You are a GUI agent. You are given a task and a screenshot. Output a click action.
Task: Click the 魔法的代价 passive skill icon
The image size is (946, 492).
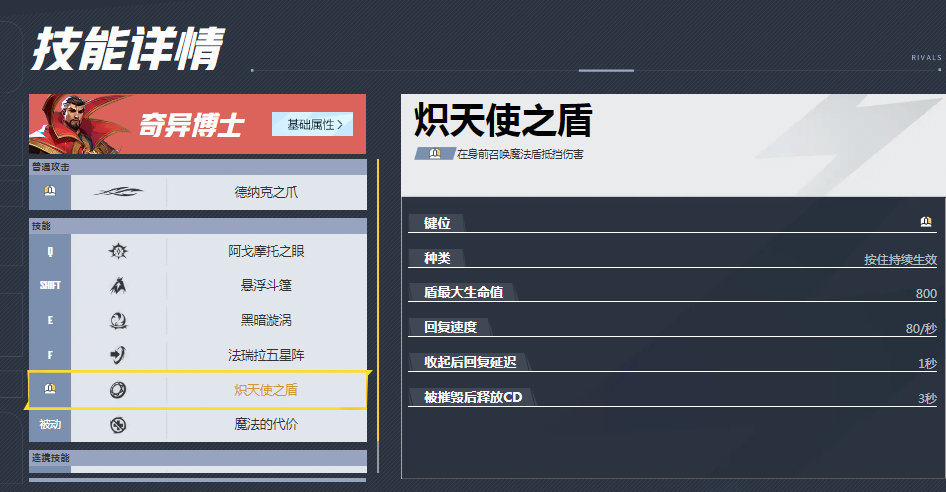pyautogui.click(x=118, y=424)
